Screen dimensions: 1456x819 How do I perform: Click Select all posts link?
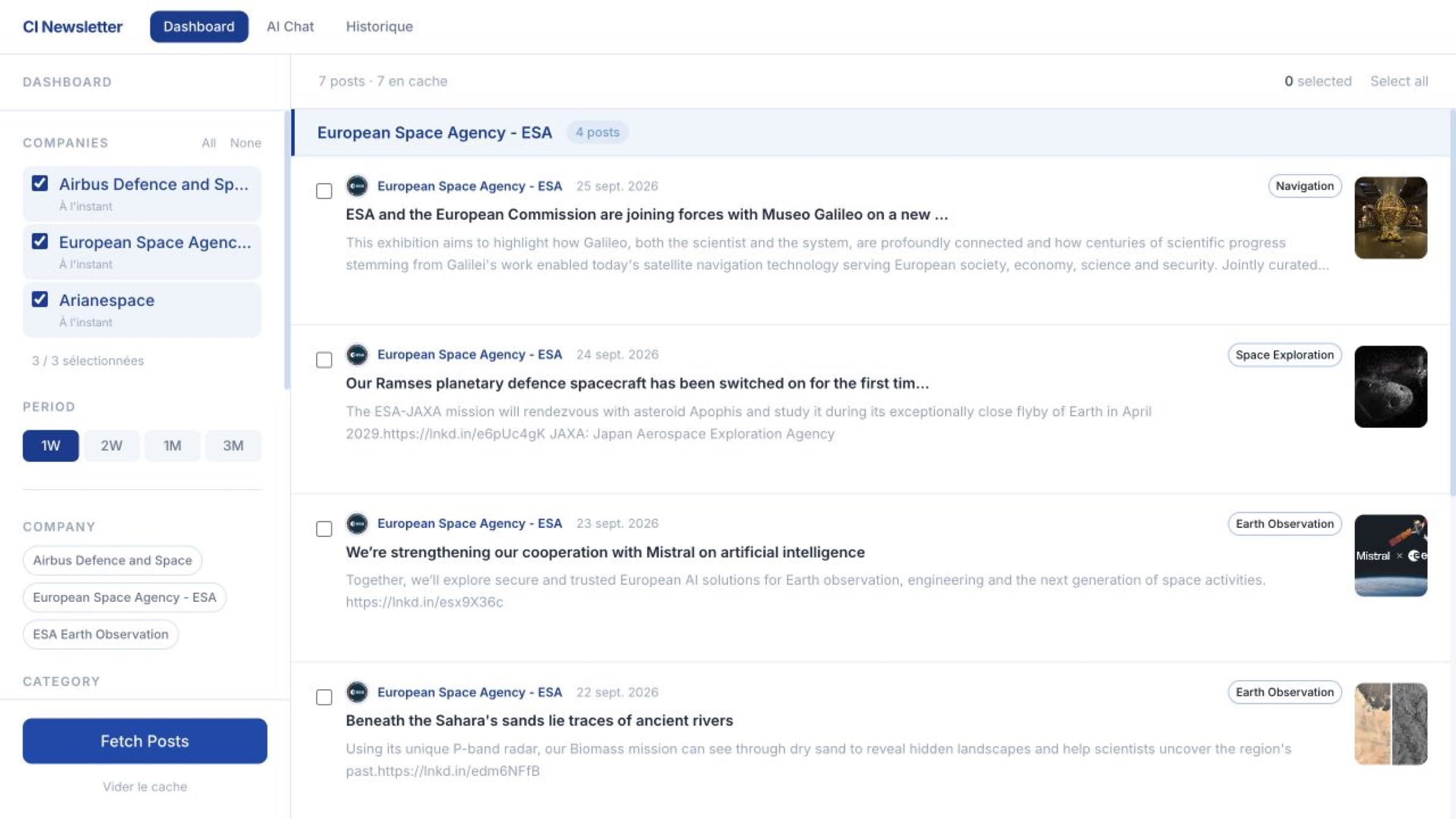click(x=1399, y=81)
